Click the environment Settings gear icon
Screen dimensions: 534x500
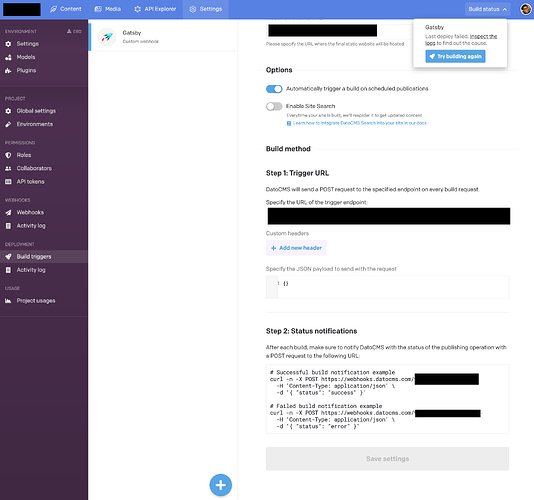click(8, 44)
